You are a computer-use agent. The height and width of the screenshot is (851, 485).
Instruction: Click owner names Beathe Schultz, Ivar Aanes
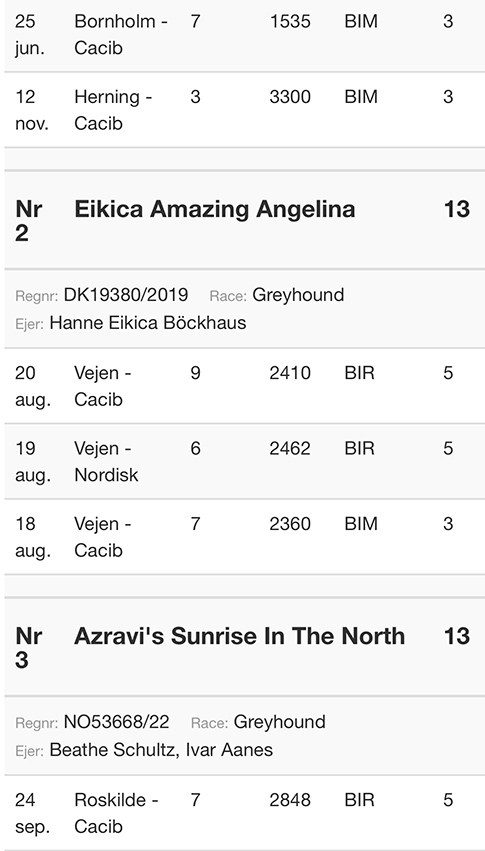click(161, 750)
